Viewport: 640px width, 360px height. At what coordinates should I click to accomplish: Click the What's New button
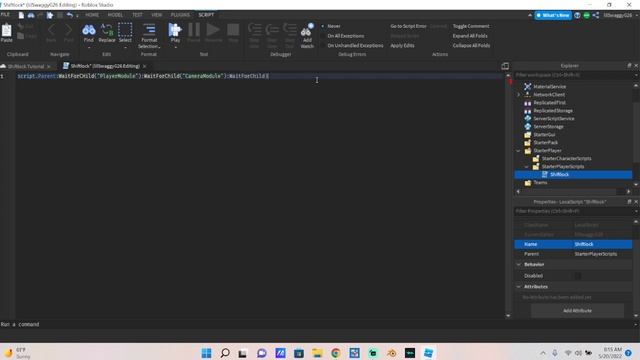(553, 15)
